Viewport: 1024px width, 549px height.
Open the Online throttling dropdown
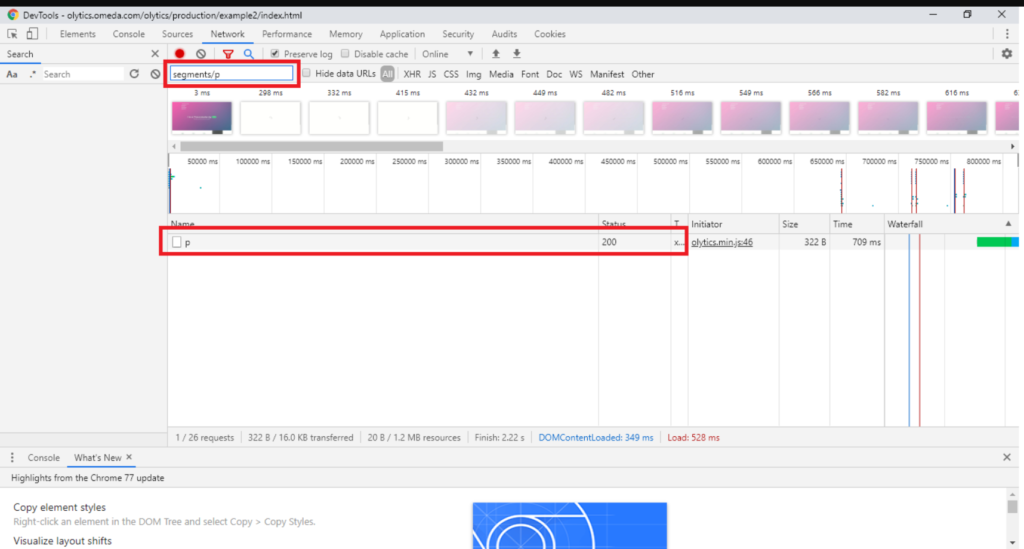tap(447, 54)
